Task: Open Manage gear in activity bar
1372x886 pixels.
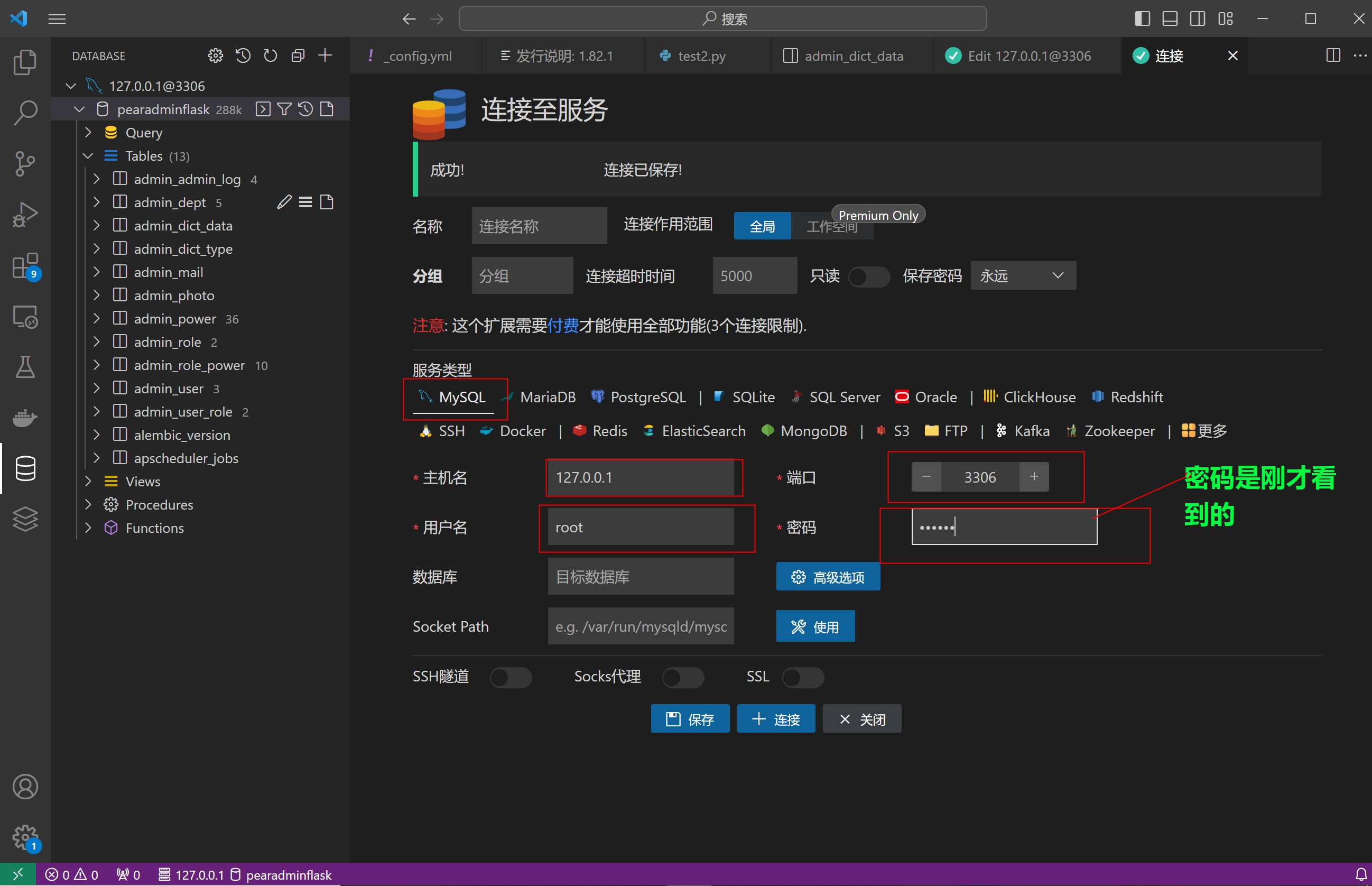Action: click(25, 838)
